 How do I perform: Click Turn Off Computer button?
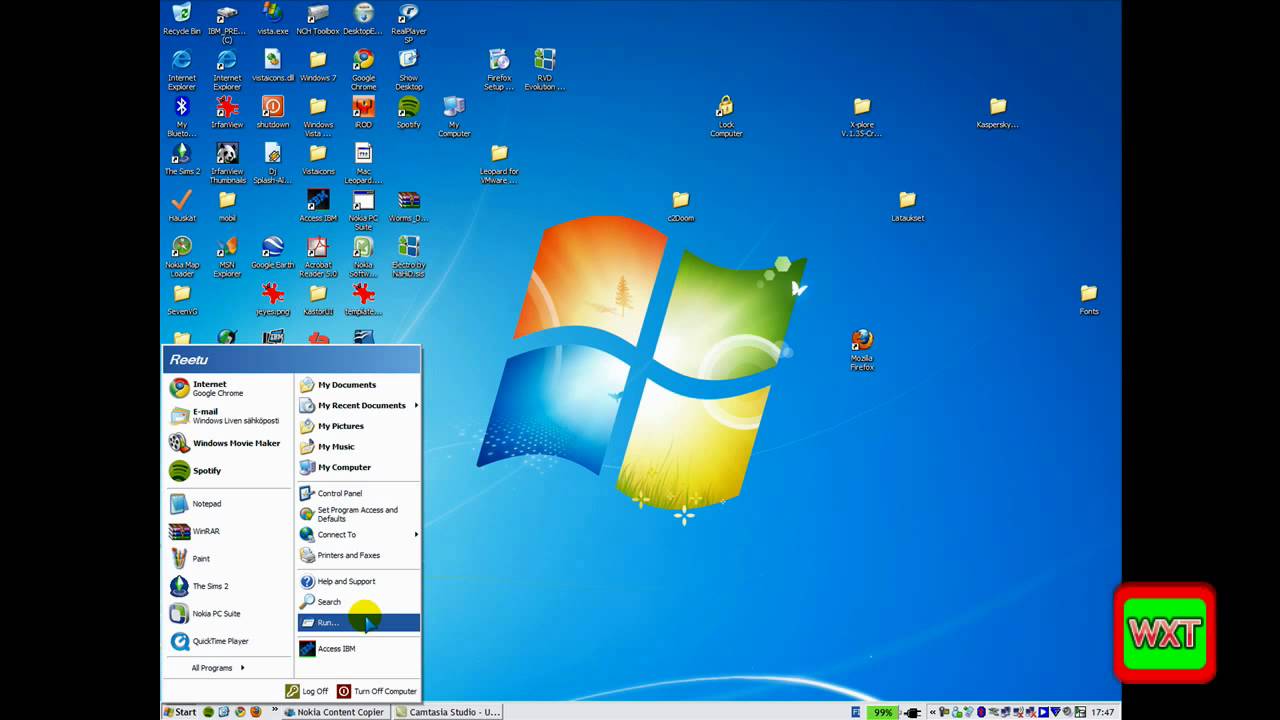pyautogui.click(x=377, y=691)
